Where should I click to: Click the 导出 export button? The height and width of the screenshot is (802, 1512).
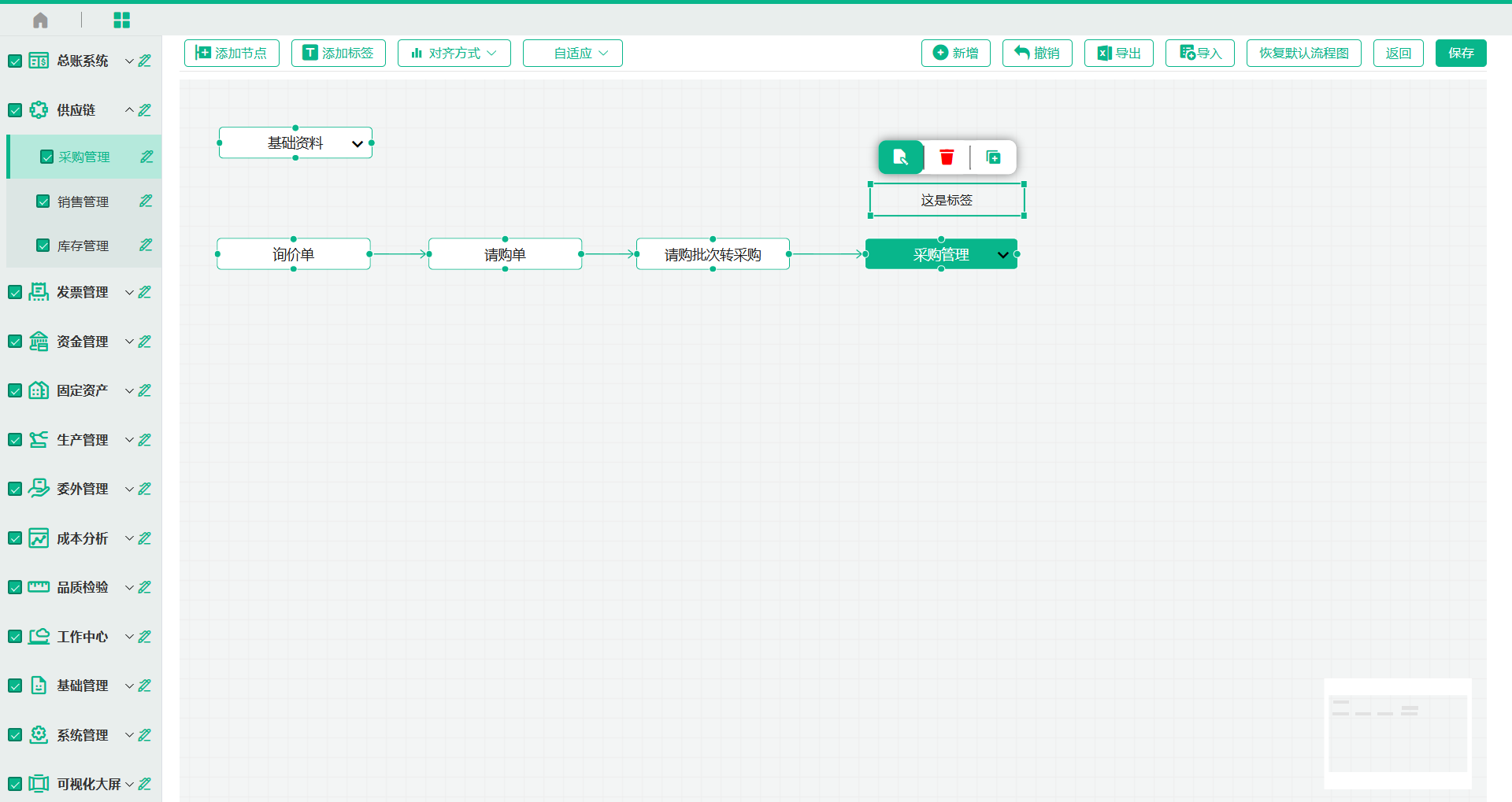click(1119, 53)
